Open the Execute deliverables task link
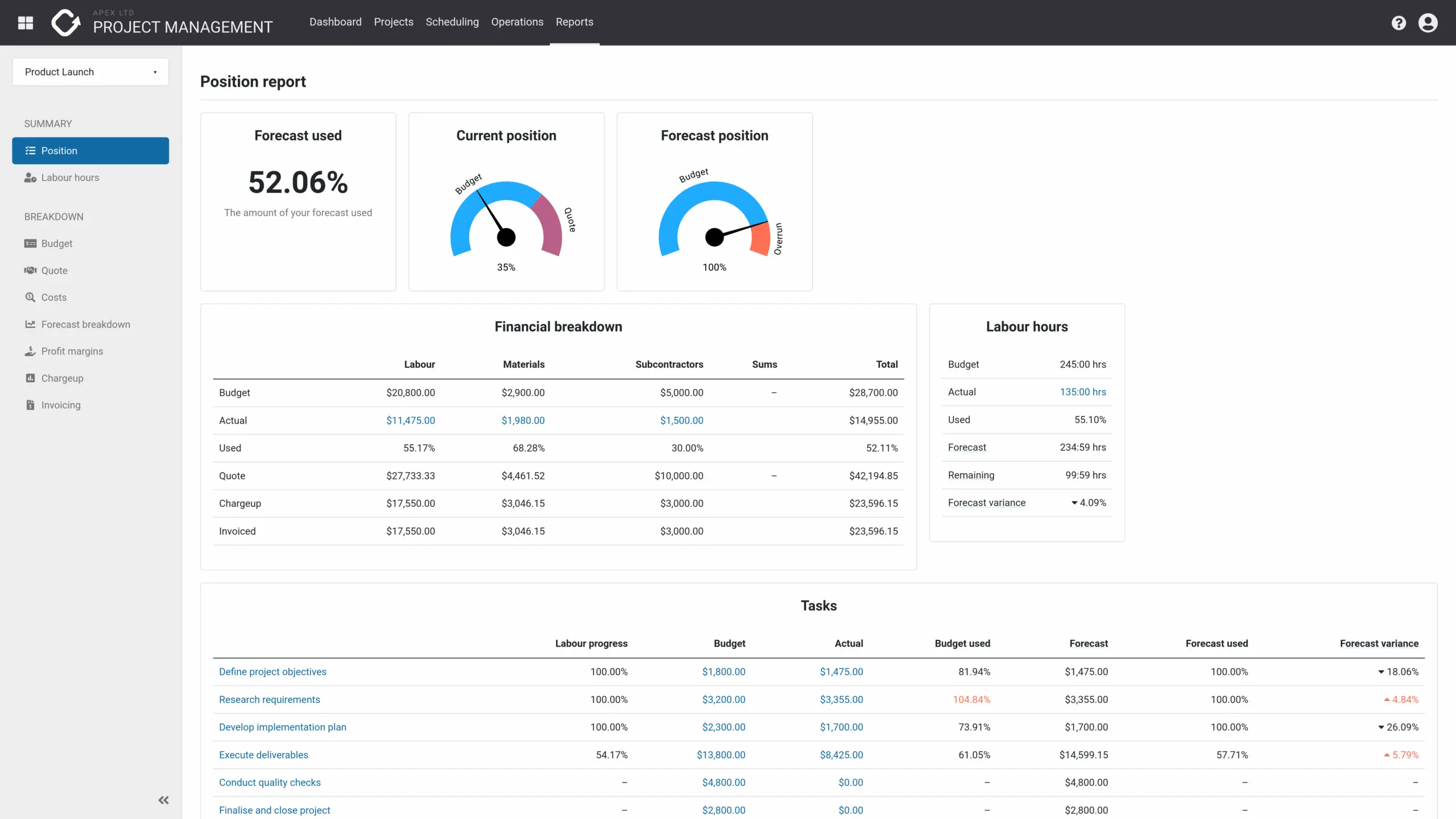 (x=263, y=755)
